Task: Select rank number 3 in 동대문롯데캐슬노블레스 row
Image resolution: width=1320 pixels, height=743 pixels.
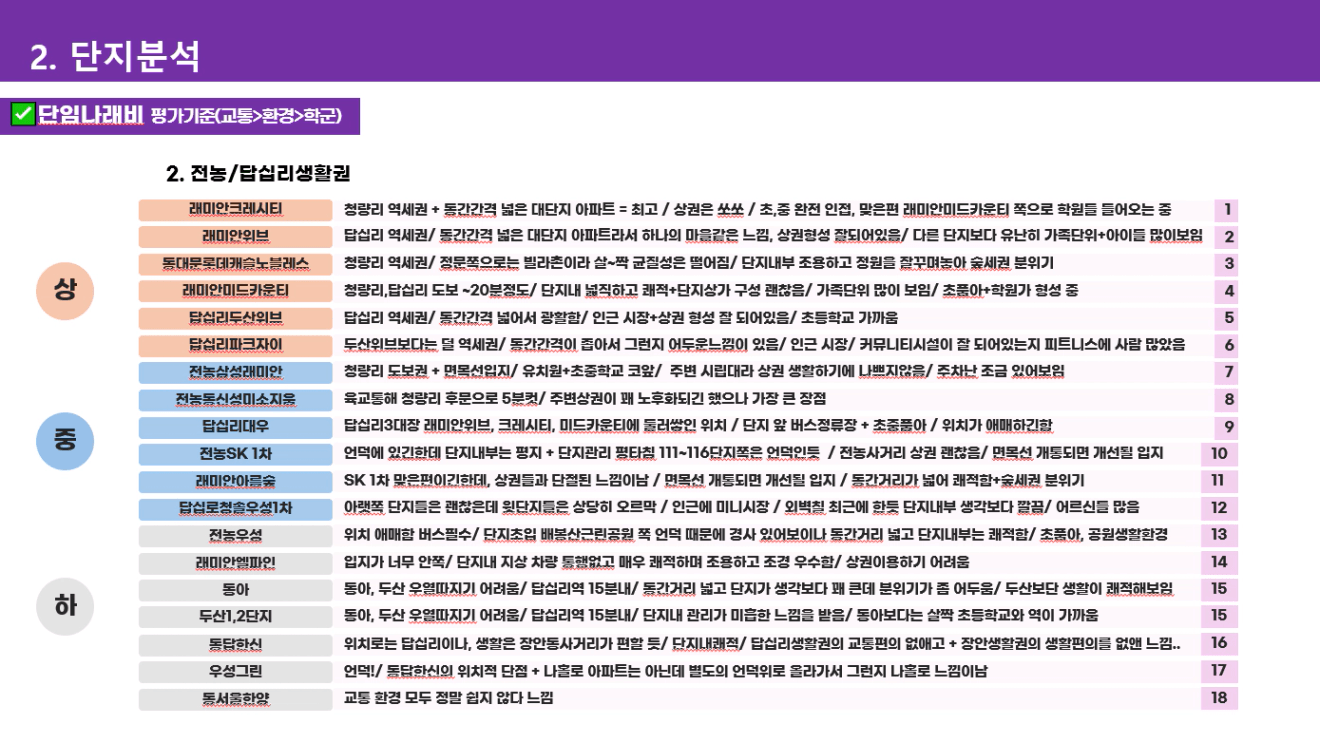Action: [x=1227, y=264]
